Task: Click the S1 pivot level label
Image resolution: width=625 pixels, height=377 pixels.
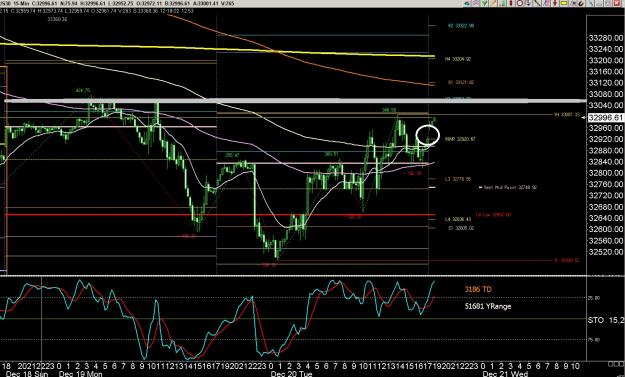Action: pyautogui.click(x=461, y=228)
